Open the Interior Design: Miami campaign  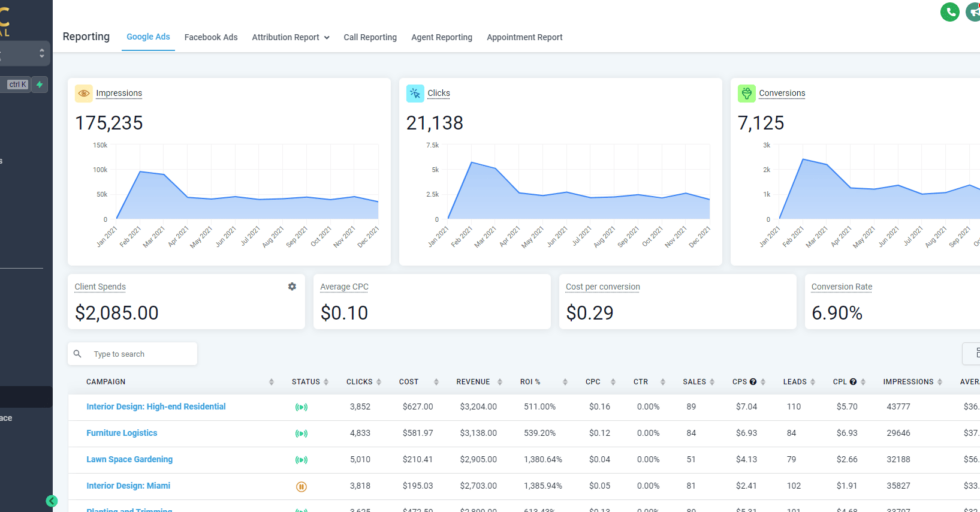(x=128, y=485)
